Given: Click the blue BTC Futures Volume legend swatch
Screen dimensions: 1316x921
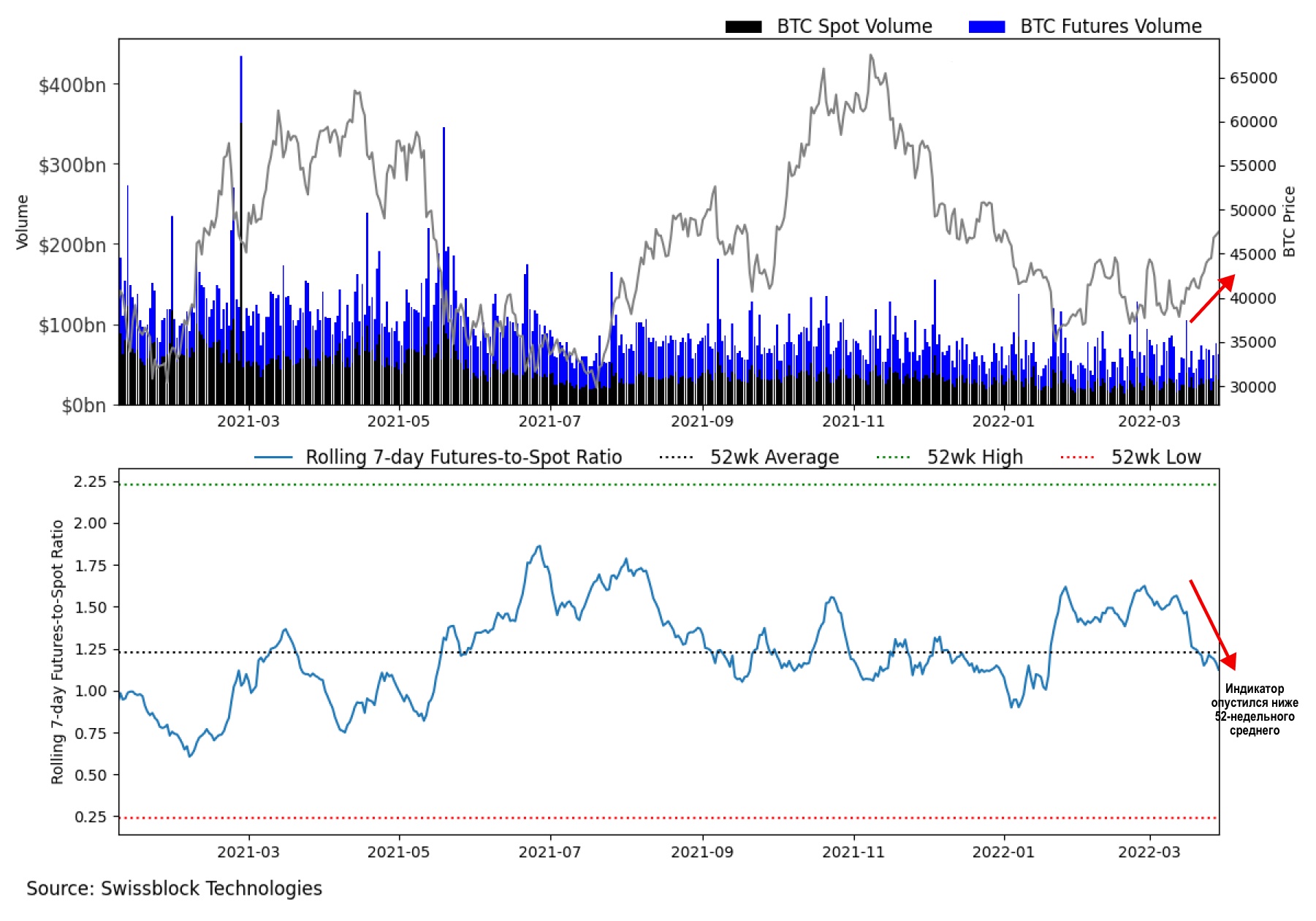Looking at the screenshot, I should 986,27.
